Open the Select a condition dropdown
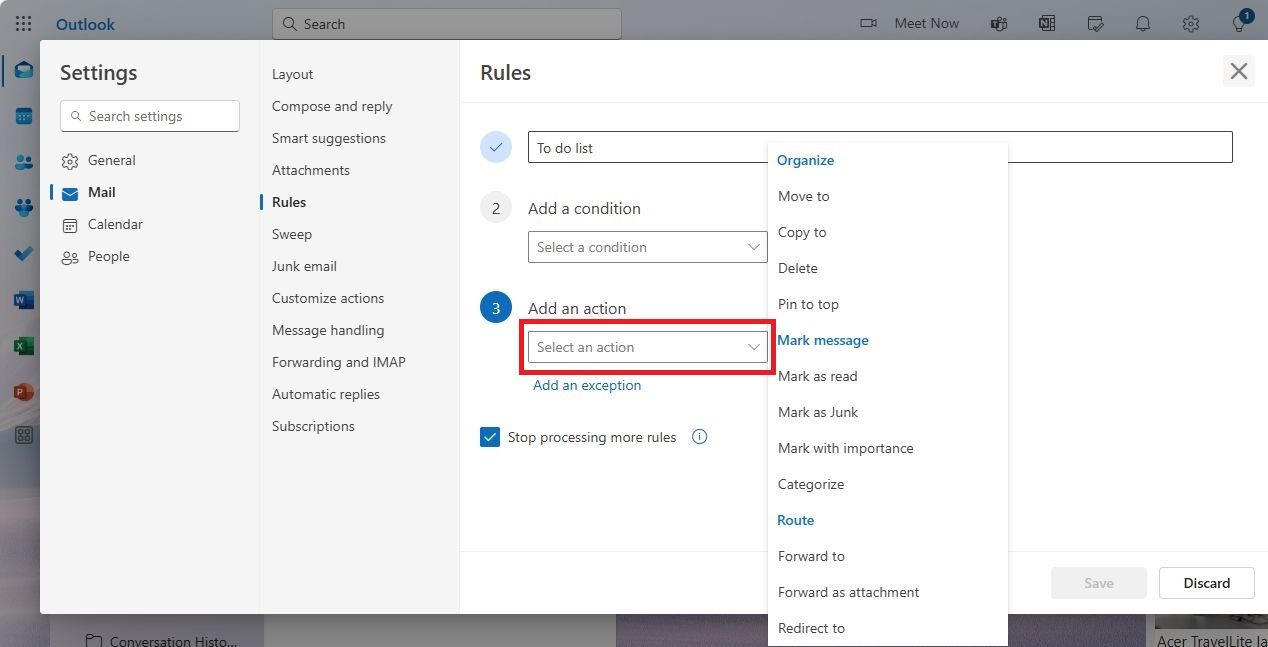1268x647 pixels. tap(647, 247)
